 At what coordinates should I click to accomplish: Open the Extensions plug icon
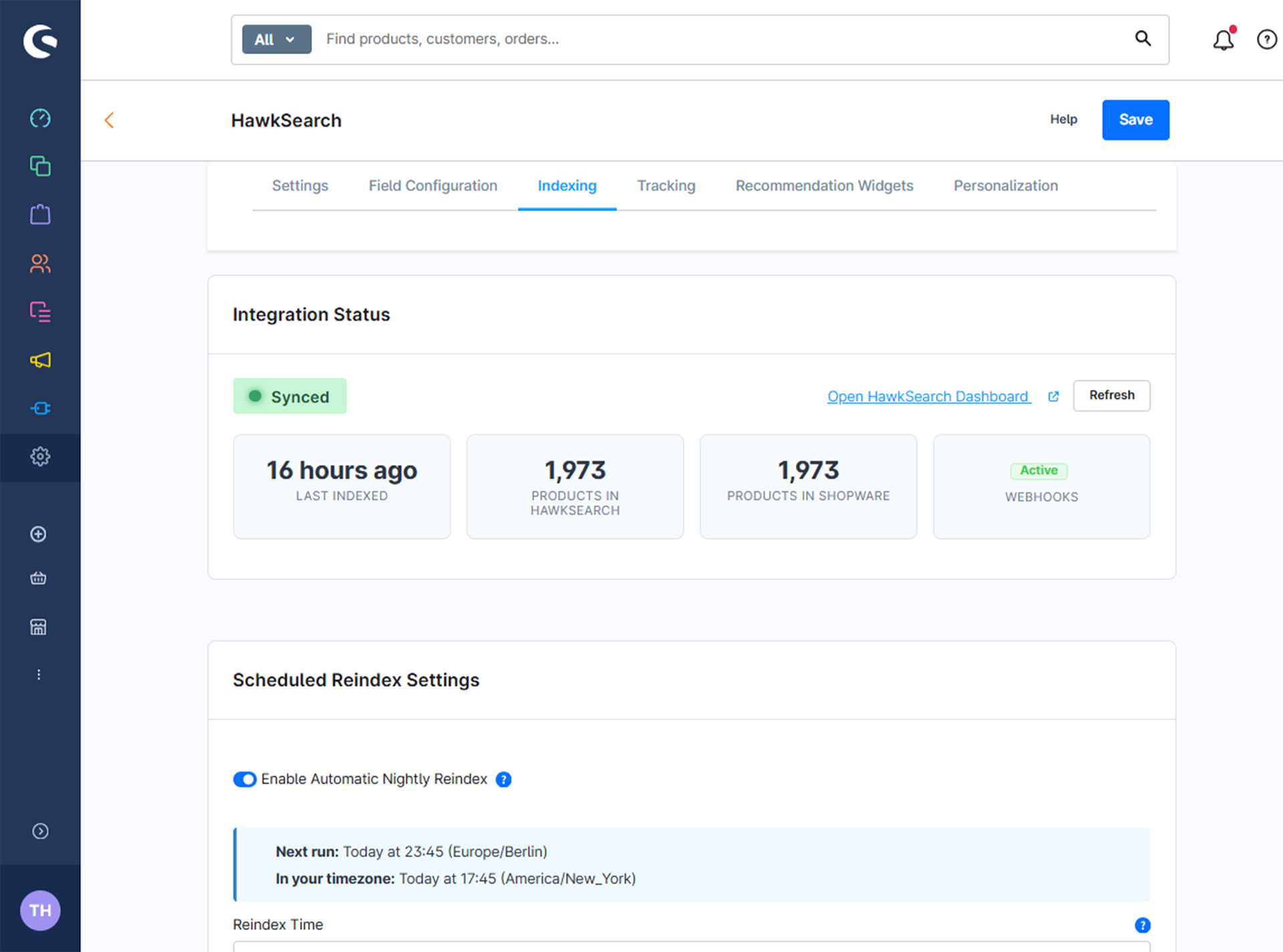coord(40,408)
